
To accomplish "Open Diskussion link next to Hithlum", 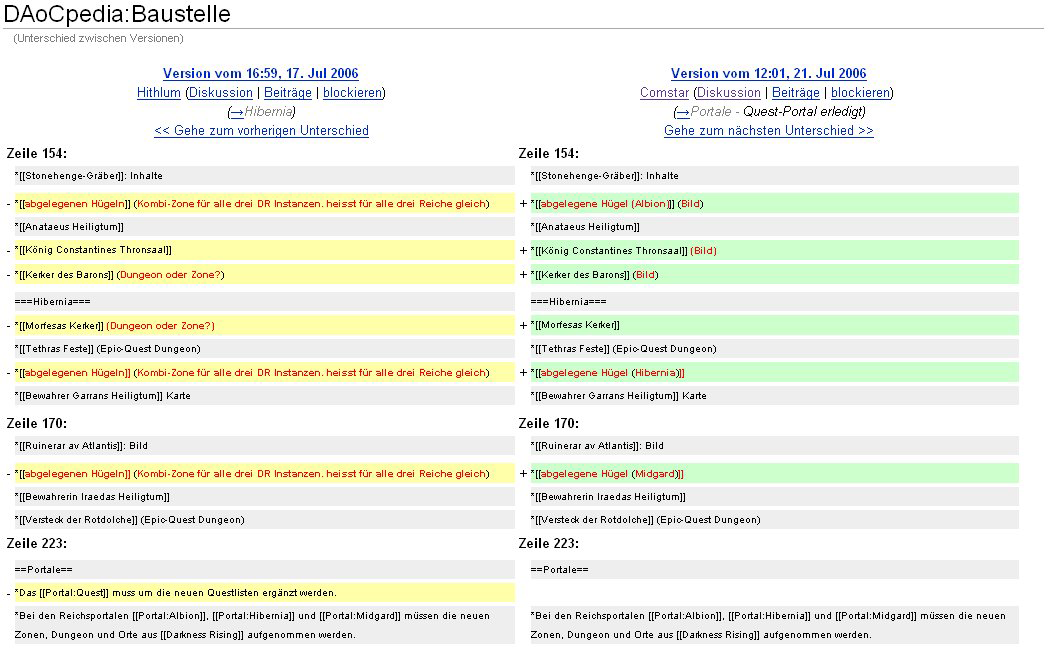I will tap(221, 92).
